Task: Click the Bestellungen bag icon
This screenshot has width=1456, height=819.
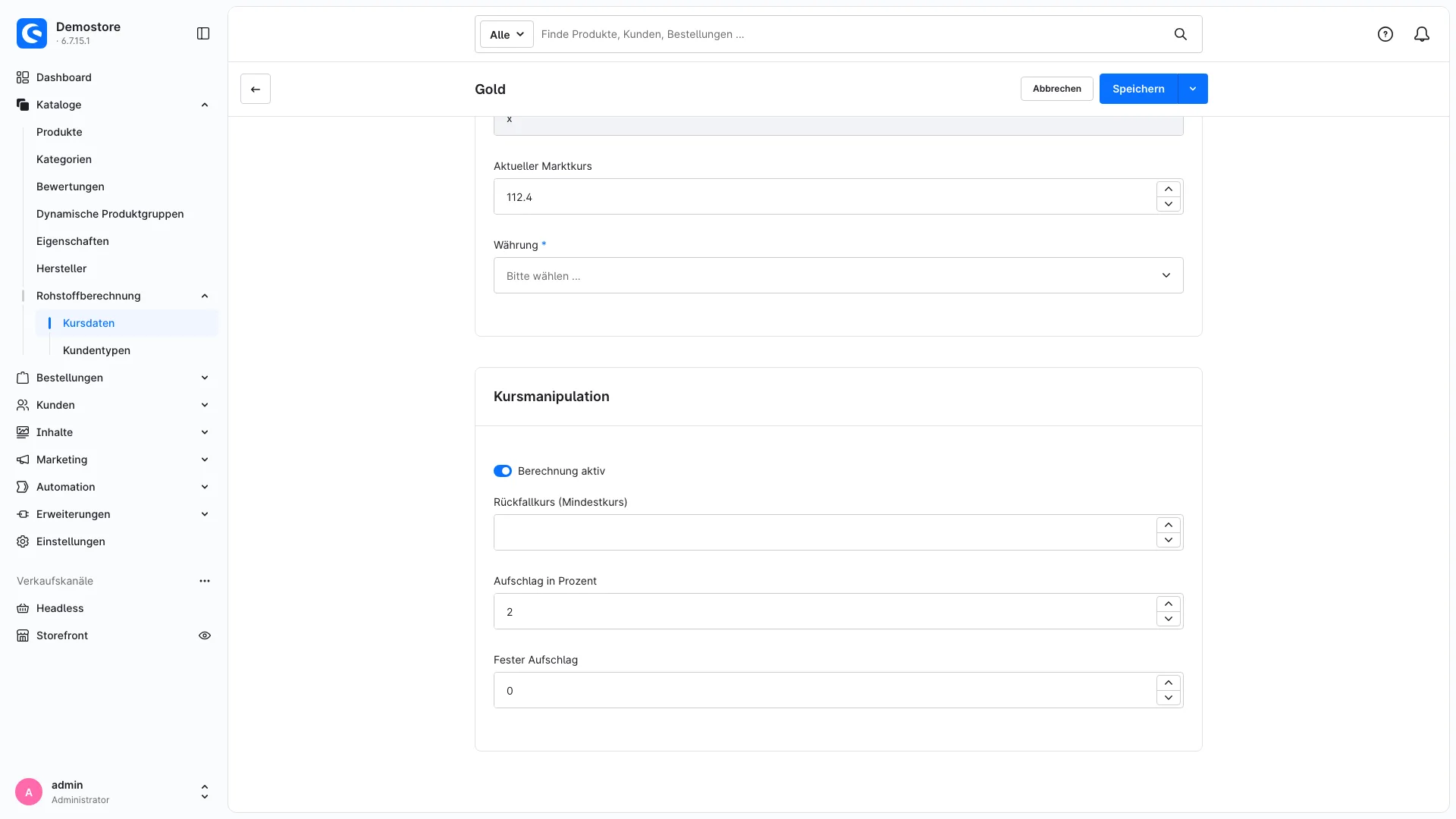Action: point(23,378)
